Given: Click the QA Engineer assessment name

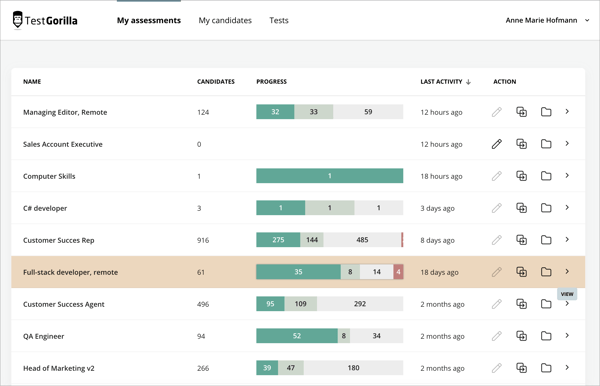Looking at the screenshot, I should (44, 336).
